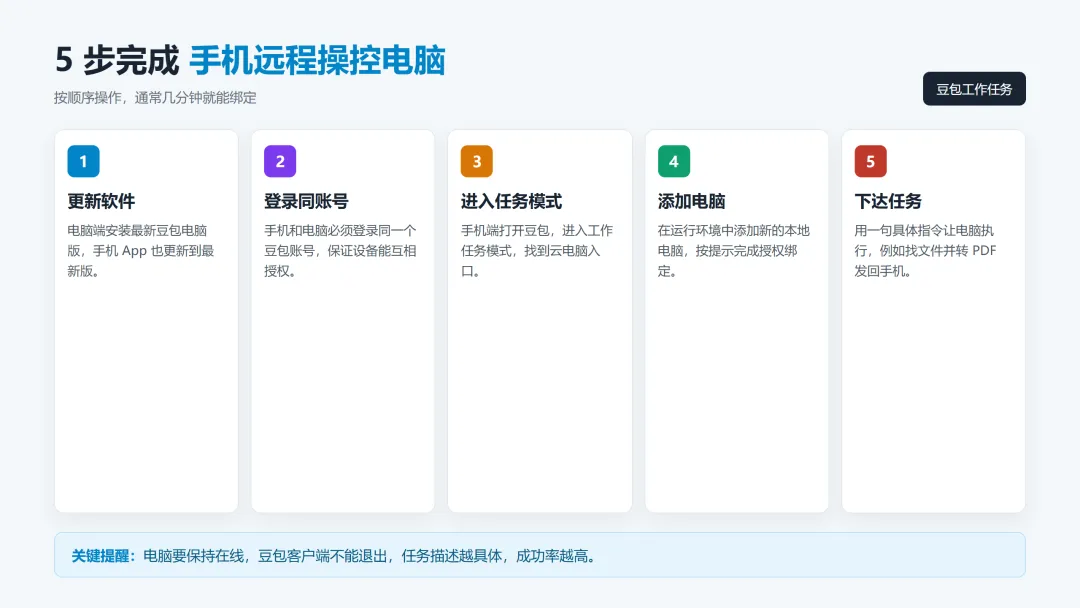This screenshot has height=608, width=1080.
Task: Select the 登录同账号 card heading
Action: coord(307,201)
